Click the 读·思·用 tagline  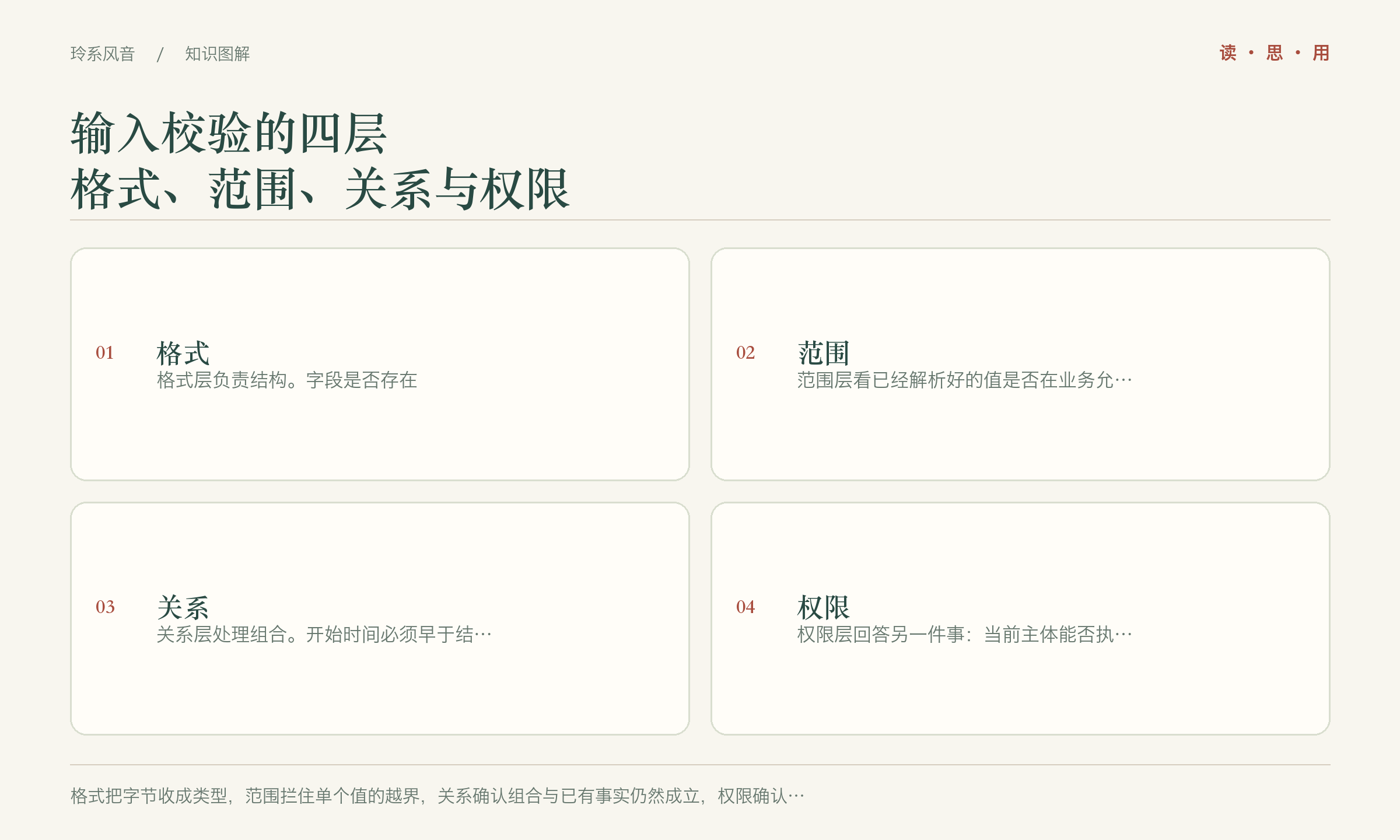1275,53
